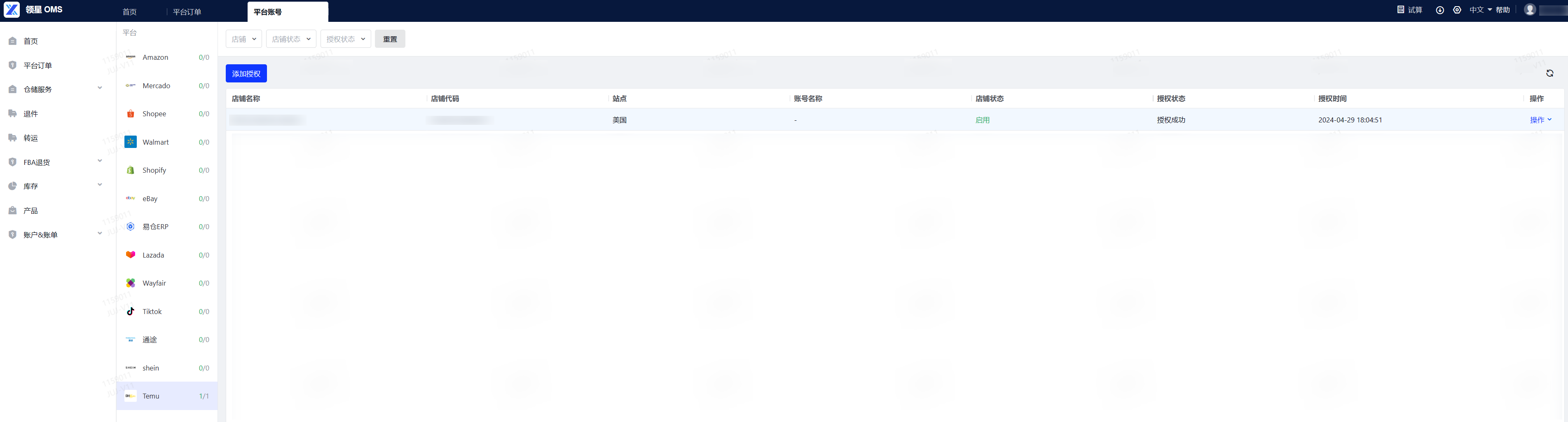Viewport: 1568px width, 422px height.
Task: Refresh the account table via refresh icon
Action: [x=1550, y=73]
